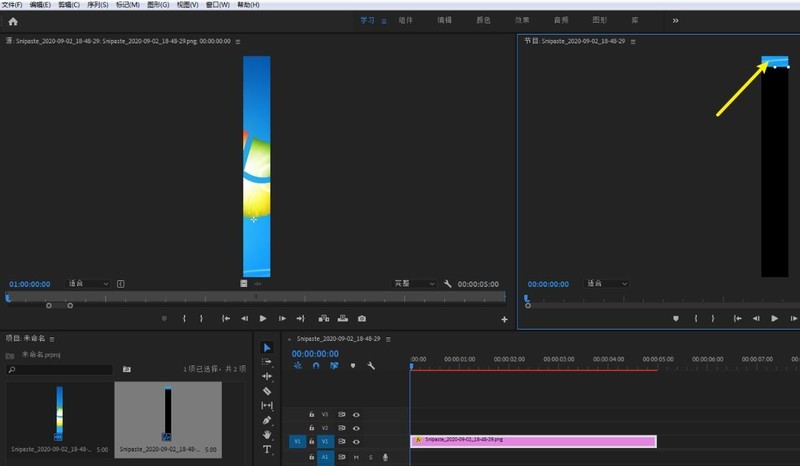Select the Type tool
This screenshot has height=466, width=800.
point(267,450)
